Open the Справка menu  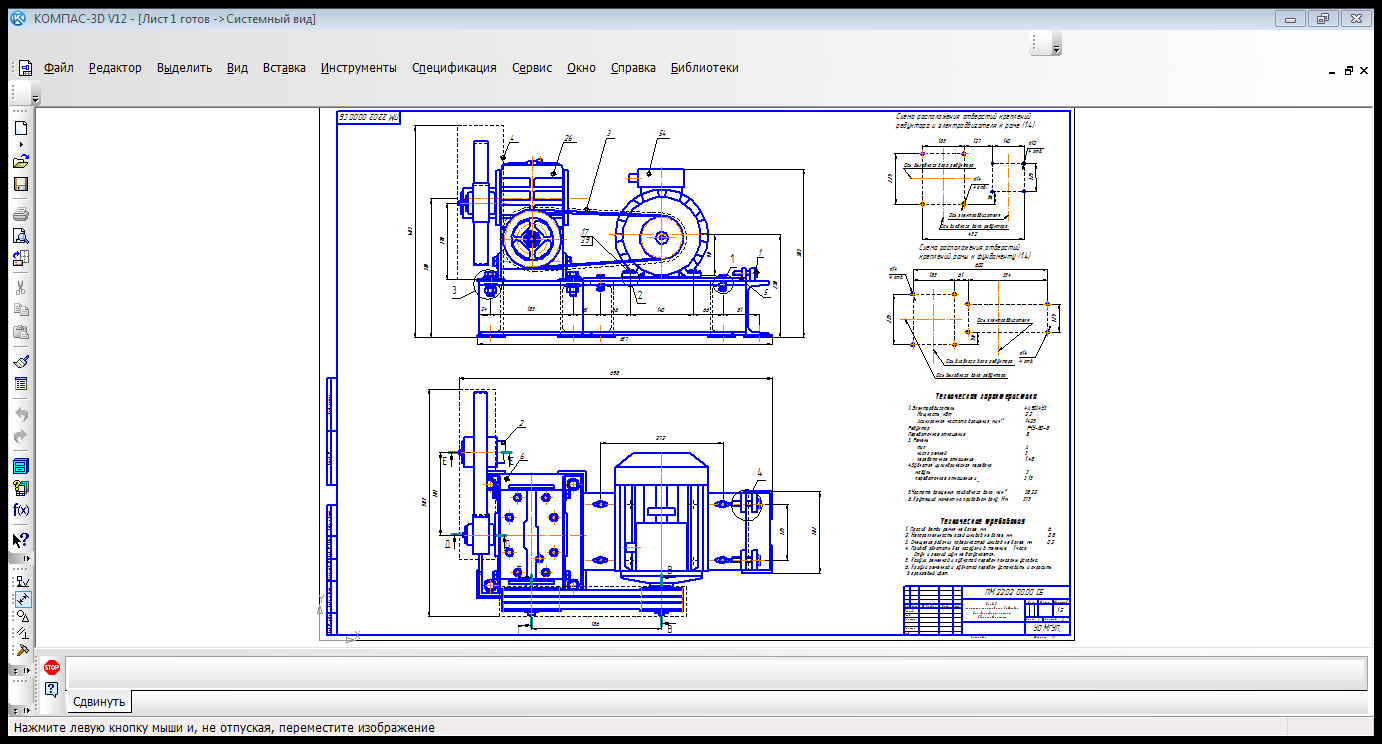[633, 68]
